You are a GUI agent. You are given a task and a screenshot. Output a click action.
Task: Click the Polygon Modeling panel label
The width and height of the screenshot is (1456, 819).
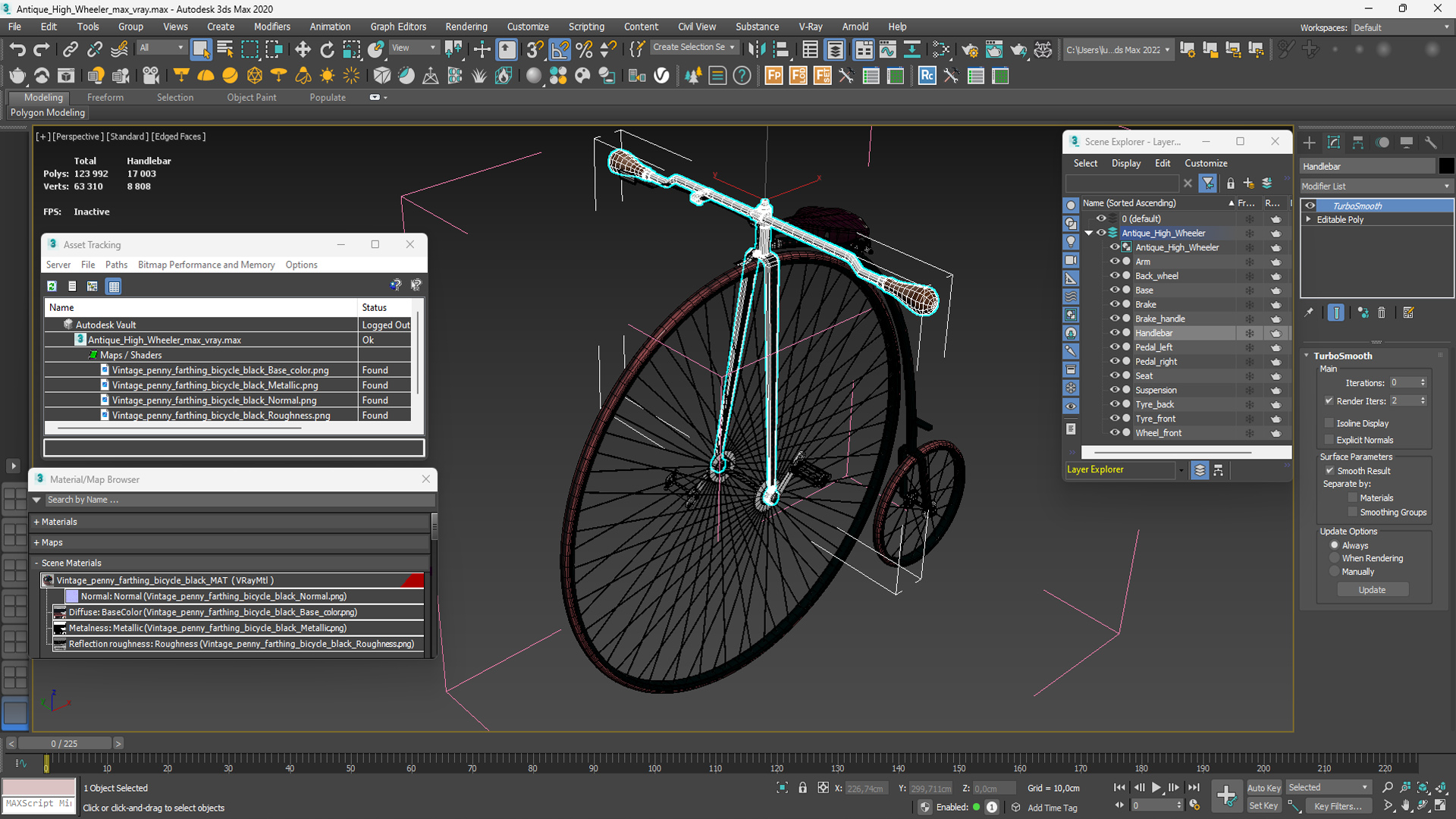pos(47,112)
